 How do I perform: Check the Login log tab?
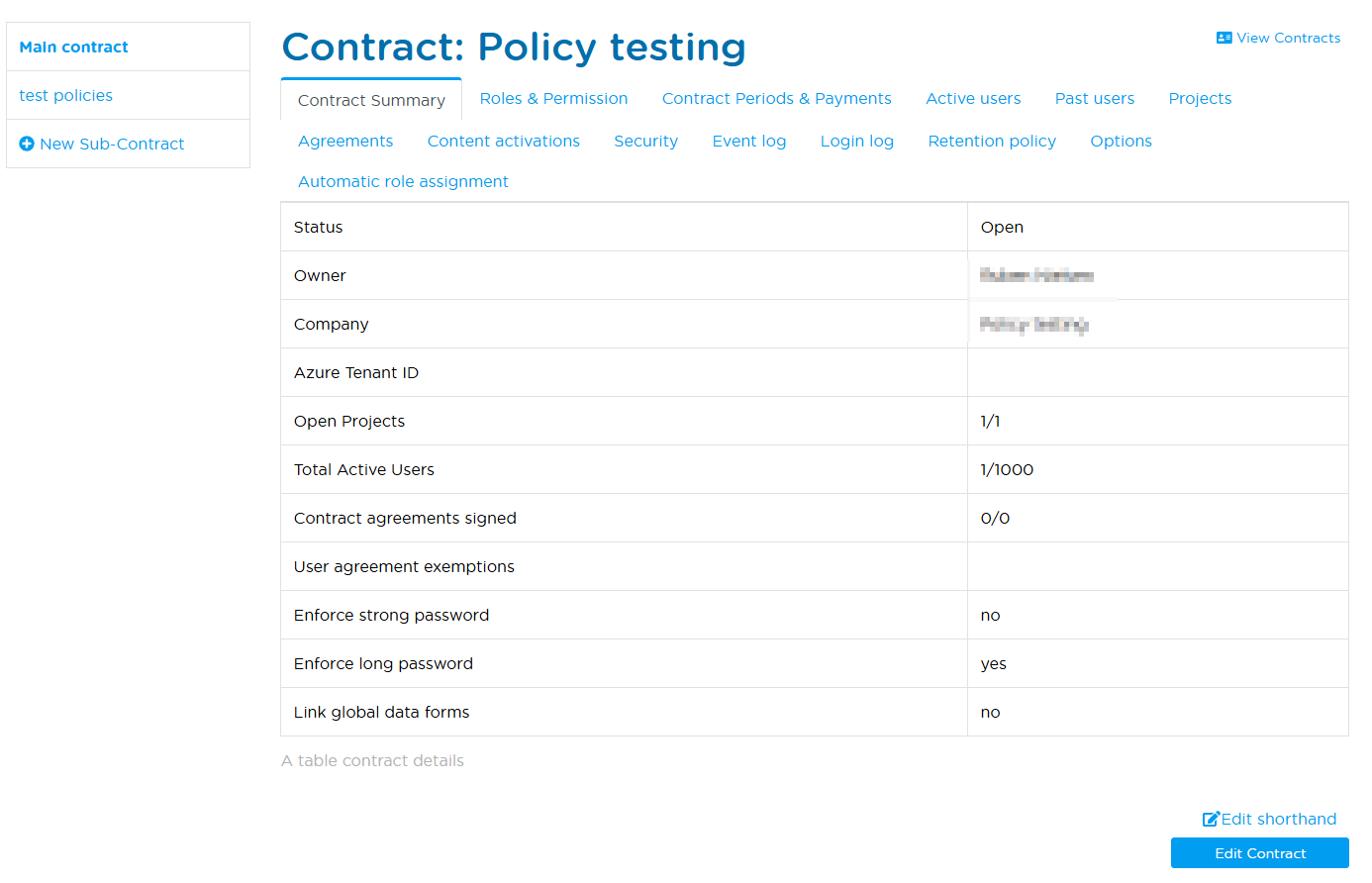[856, 141]
